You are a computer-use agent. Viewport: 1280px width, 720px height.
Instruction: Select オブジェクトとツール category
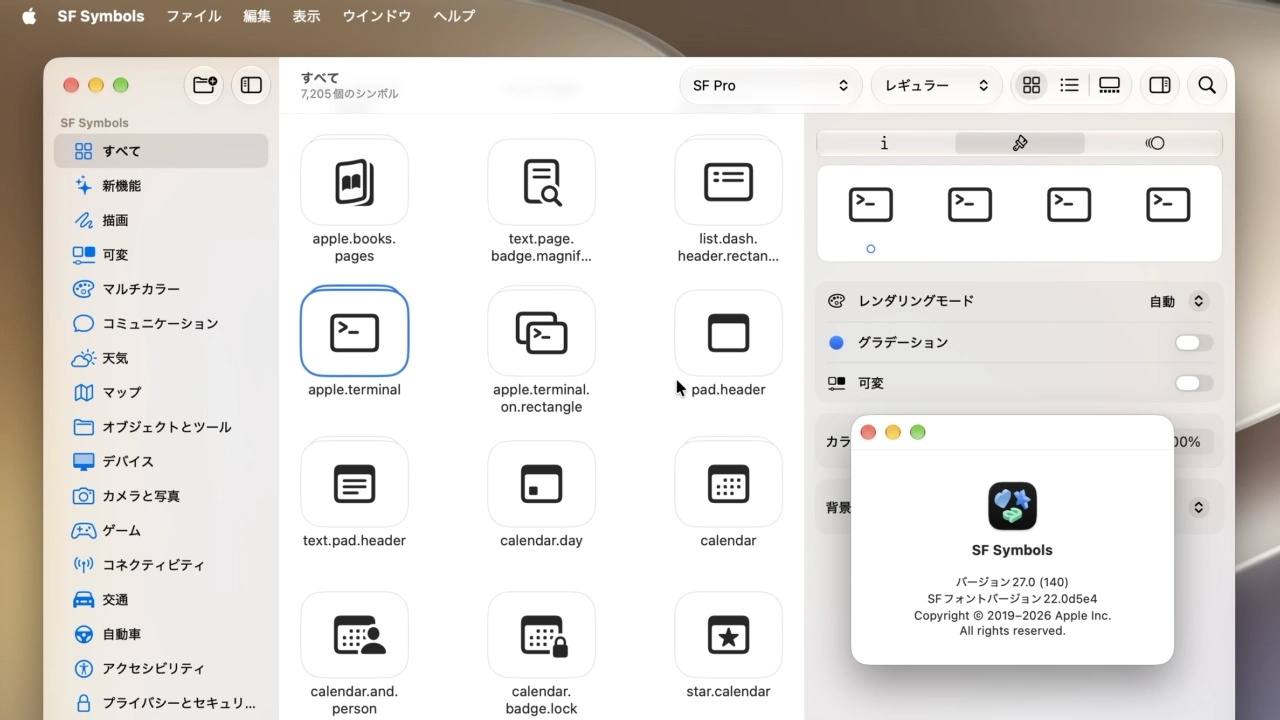point(161,427)
